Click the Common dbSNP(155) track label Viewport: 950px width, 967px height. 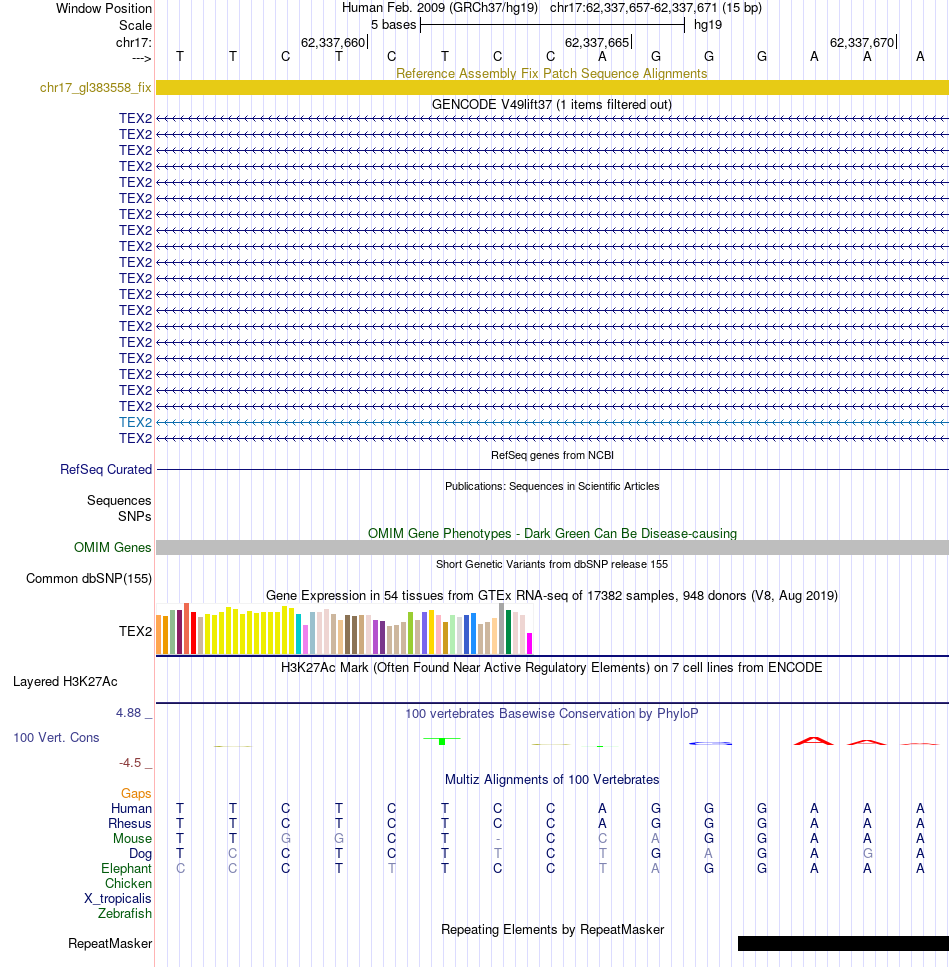point(89,578)
